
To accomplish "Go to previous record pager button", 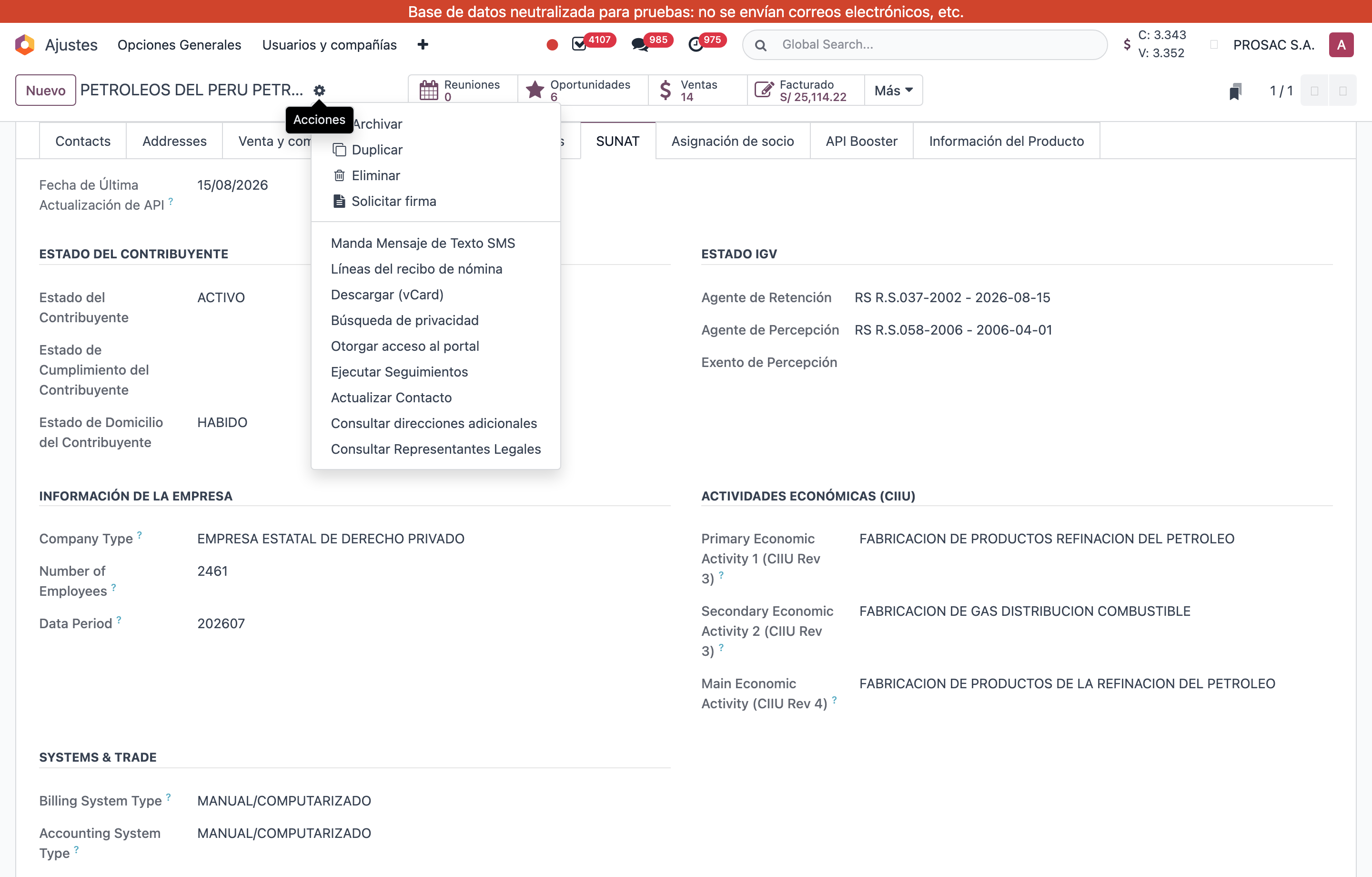I will tap(1314, 91).
